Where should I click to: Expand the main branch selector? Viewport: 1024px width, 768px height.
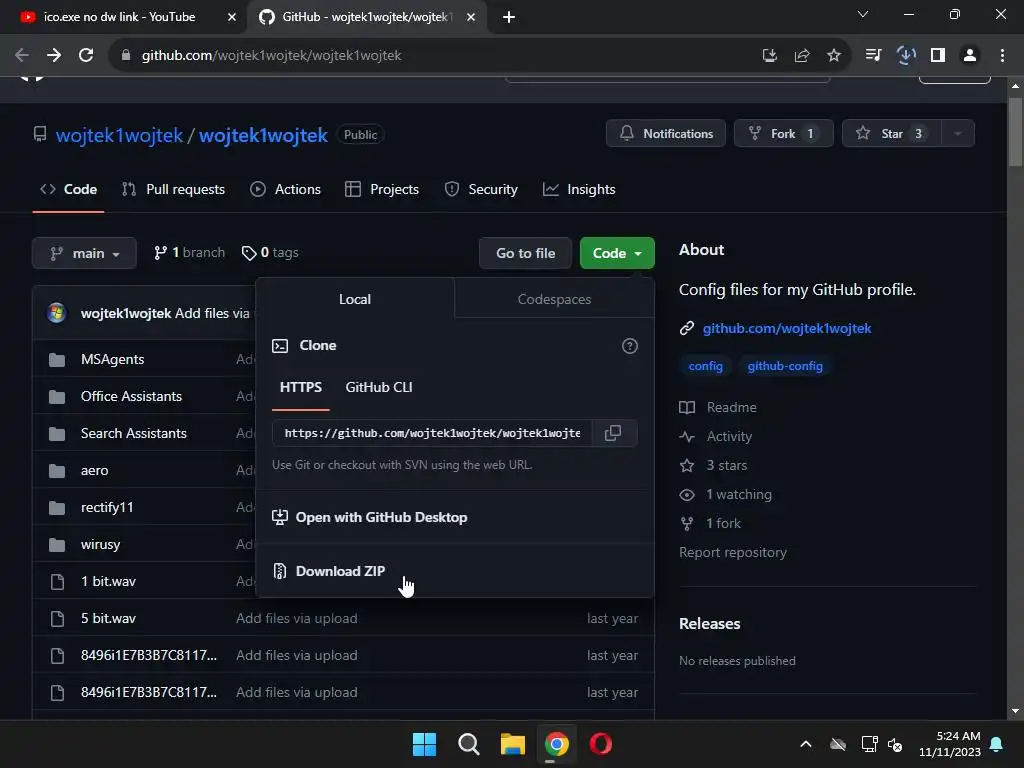tap(84, 253)
